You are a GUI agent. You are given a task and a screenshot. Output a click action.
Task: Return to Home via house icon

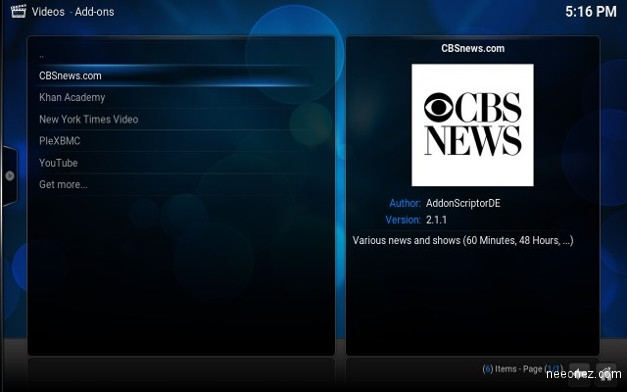coord(605,374)
